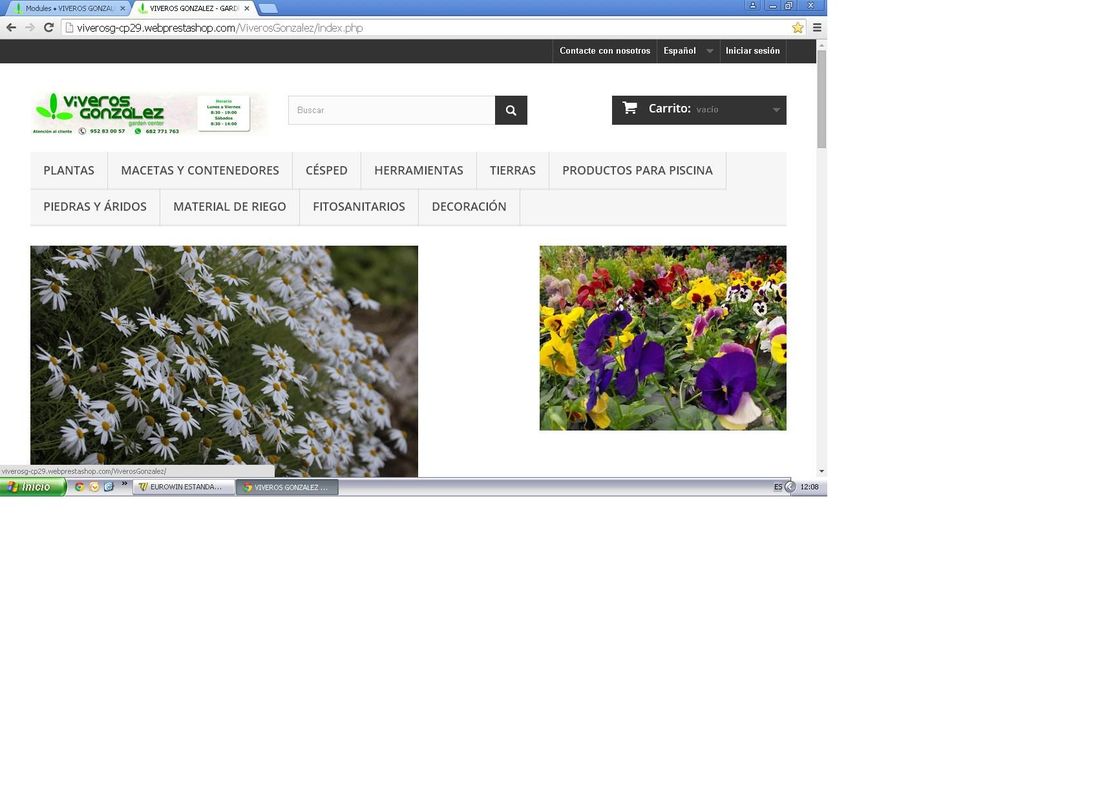Open the Chrome hamburger menu

817,28
